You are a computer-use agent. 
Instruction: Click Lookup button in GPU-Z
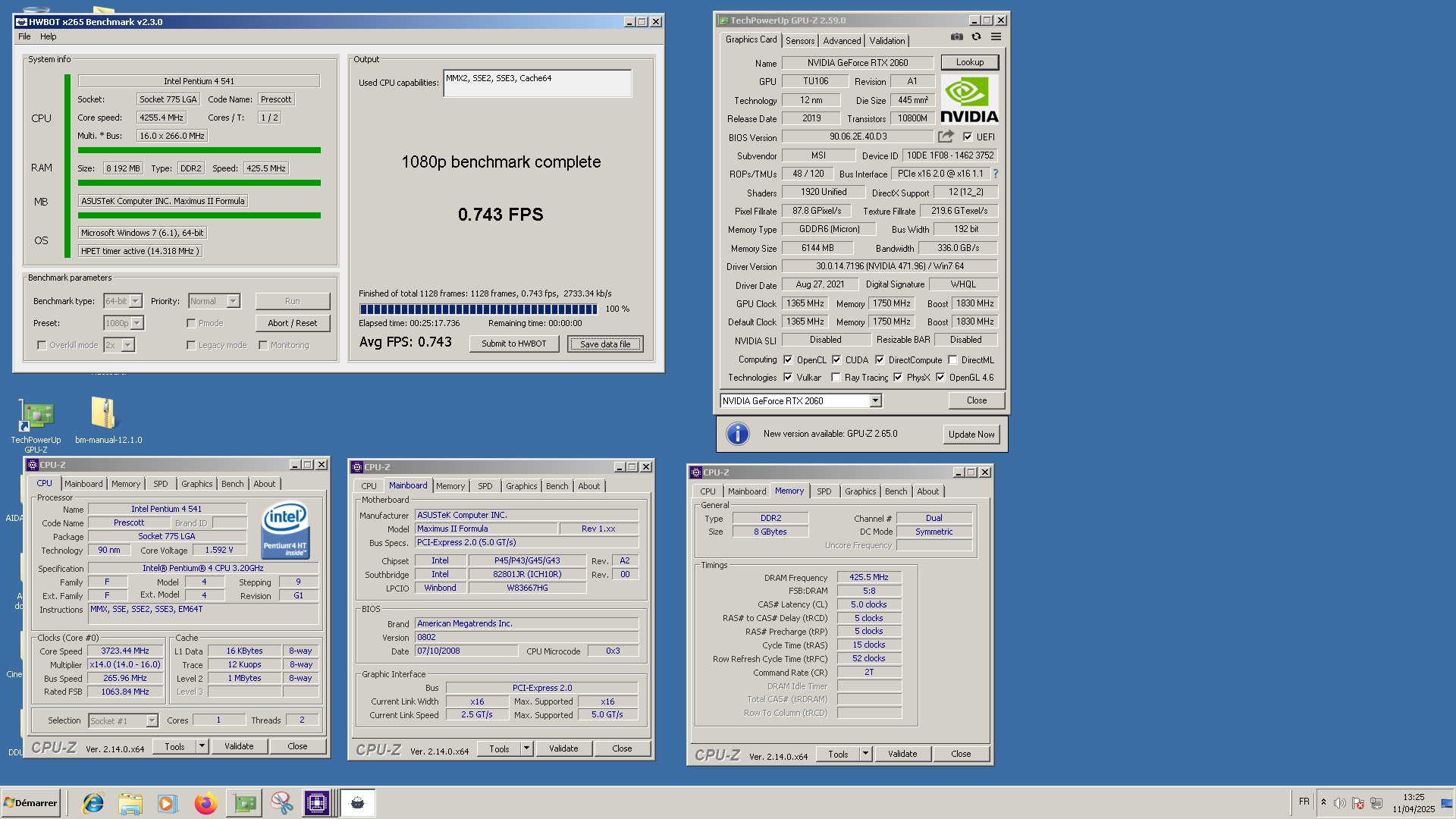(970, 62)
